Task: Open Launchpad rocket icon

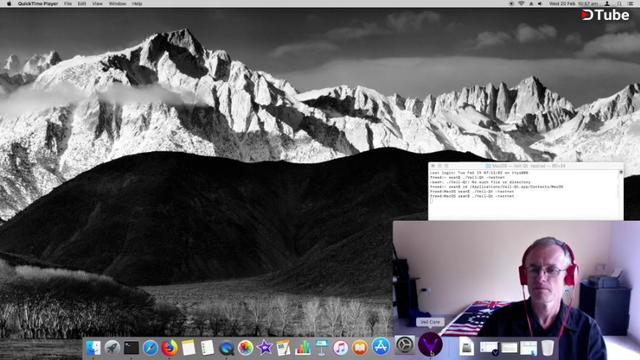Action: pos(112,348)
